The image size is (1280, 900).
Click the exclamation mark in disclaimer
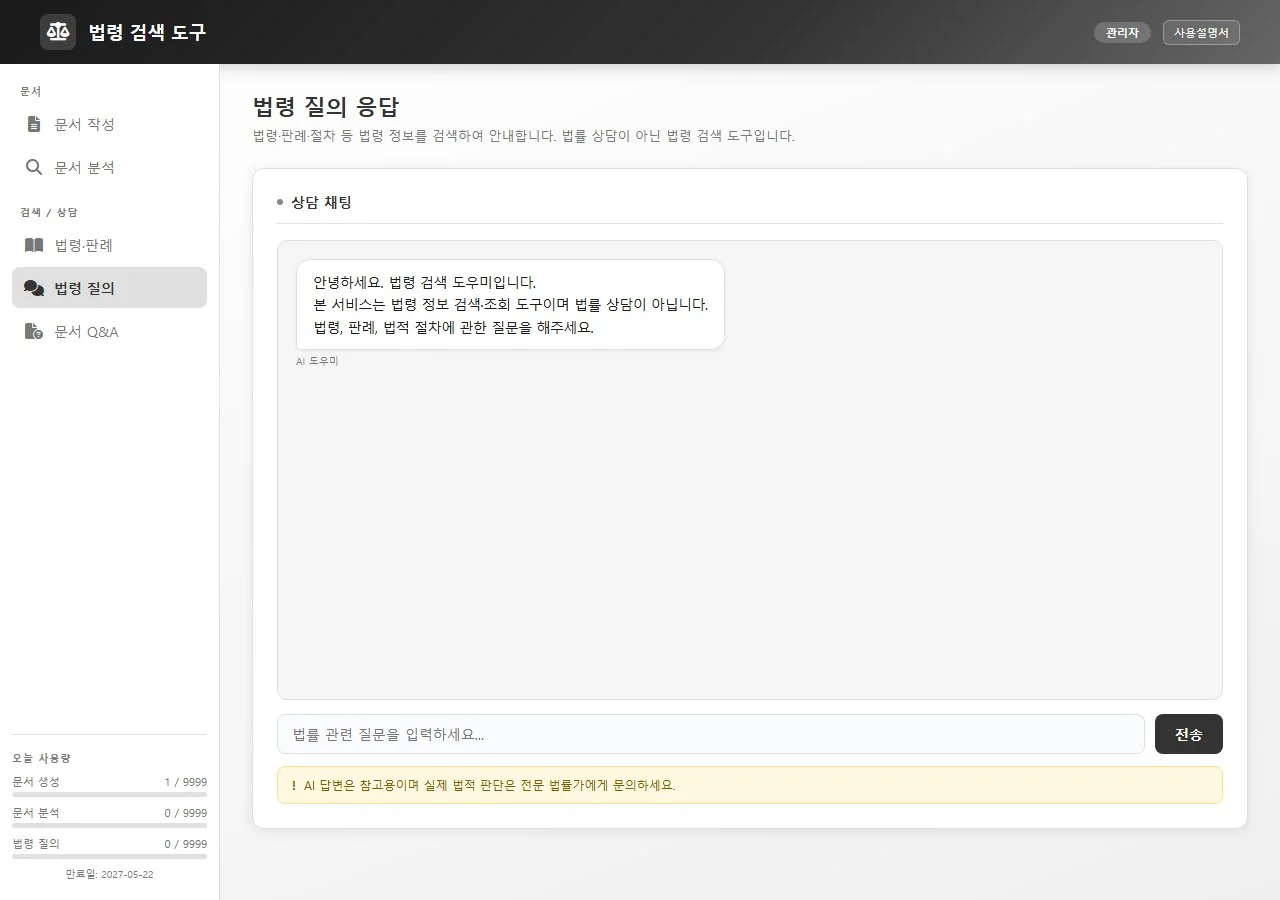[294, 785]
